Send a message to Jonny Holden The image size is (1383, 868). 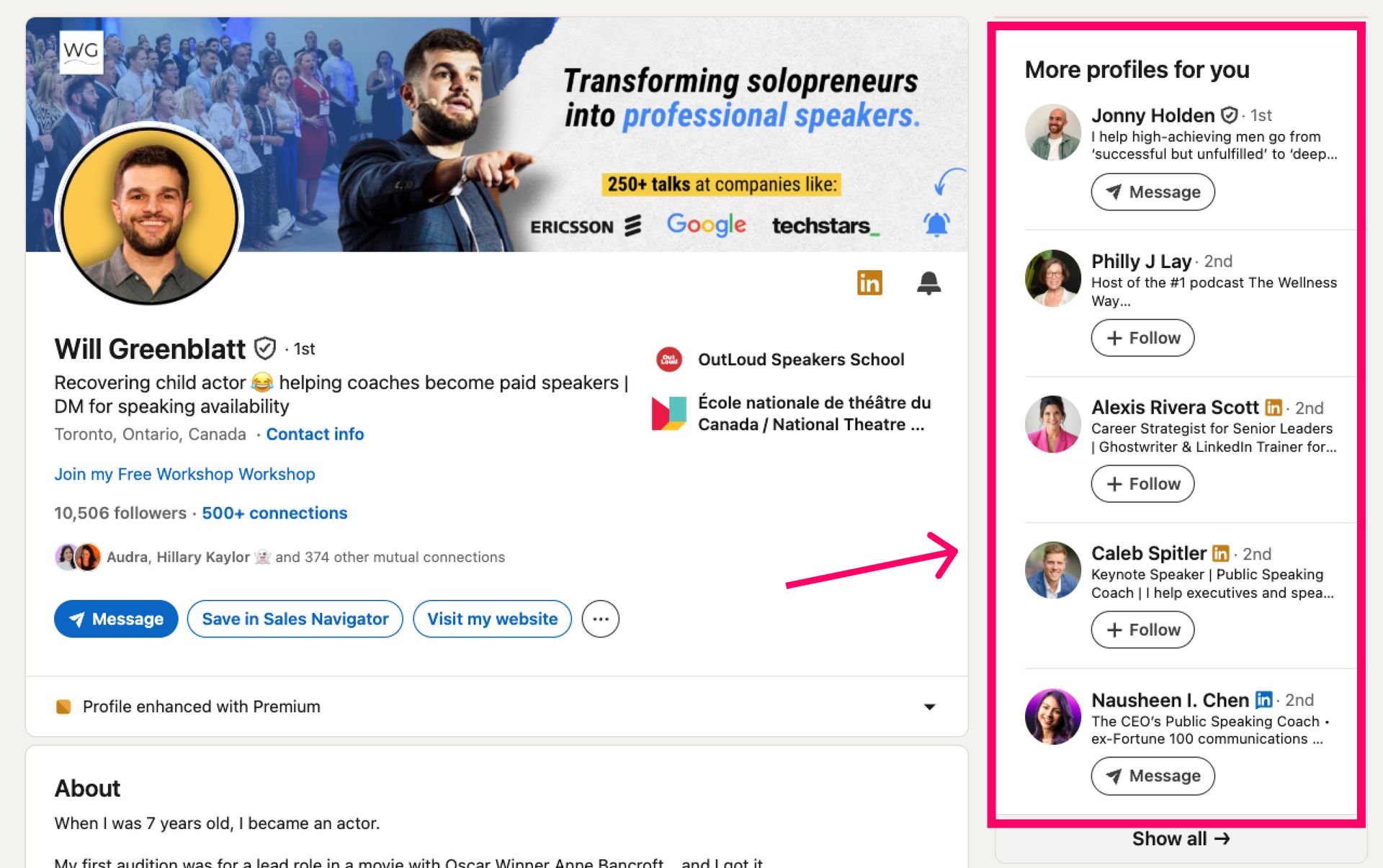(1152, 192)
